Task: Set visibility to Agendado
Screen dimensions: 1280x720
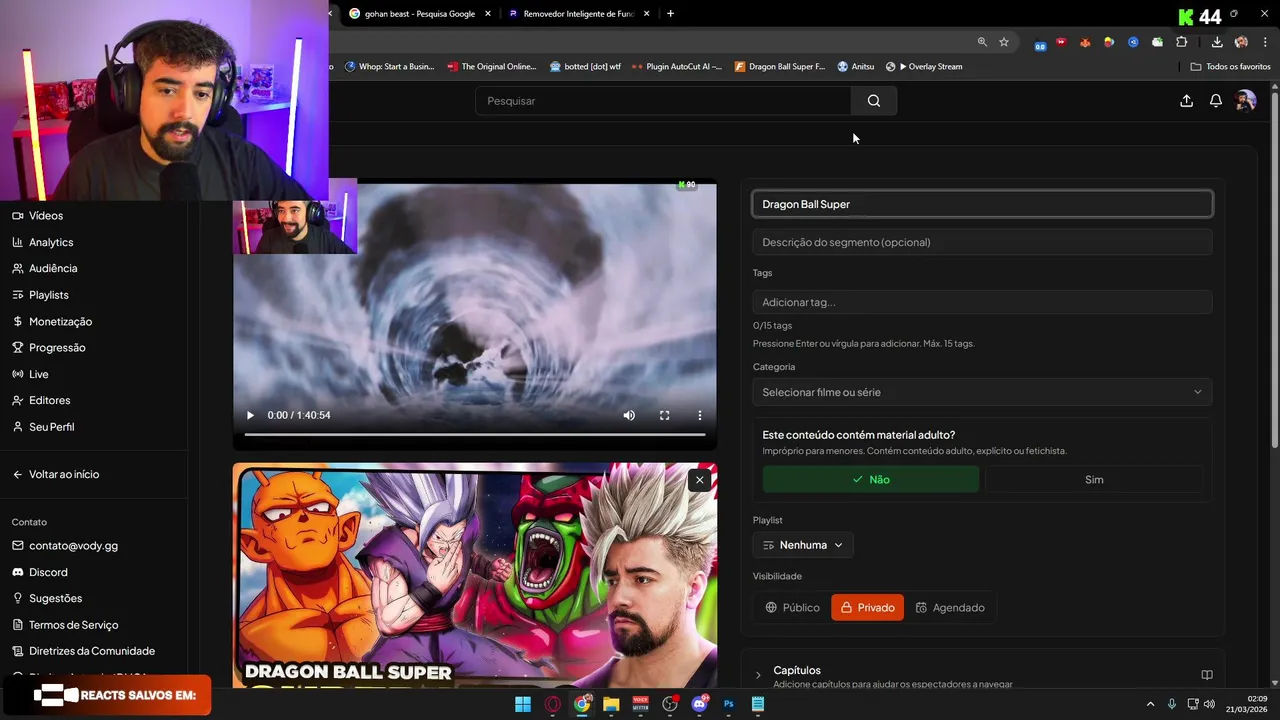Action: pyautogui.click(x=950, y=608)
